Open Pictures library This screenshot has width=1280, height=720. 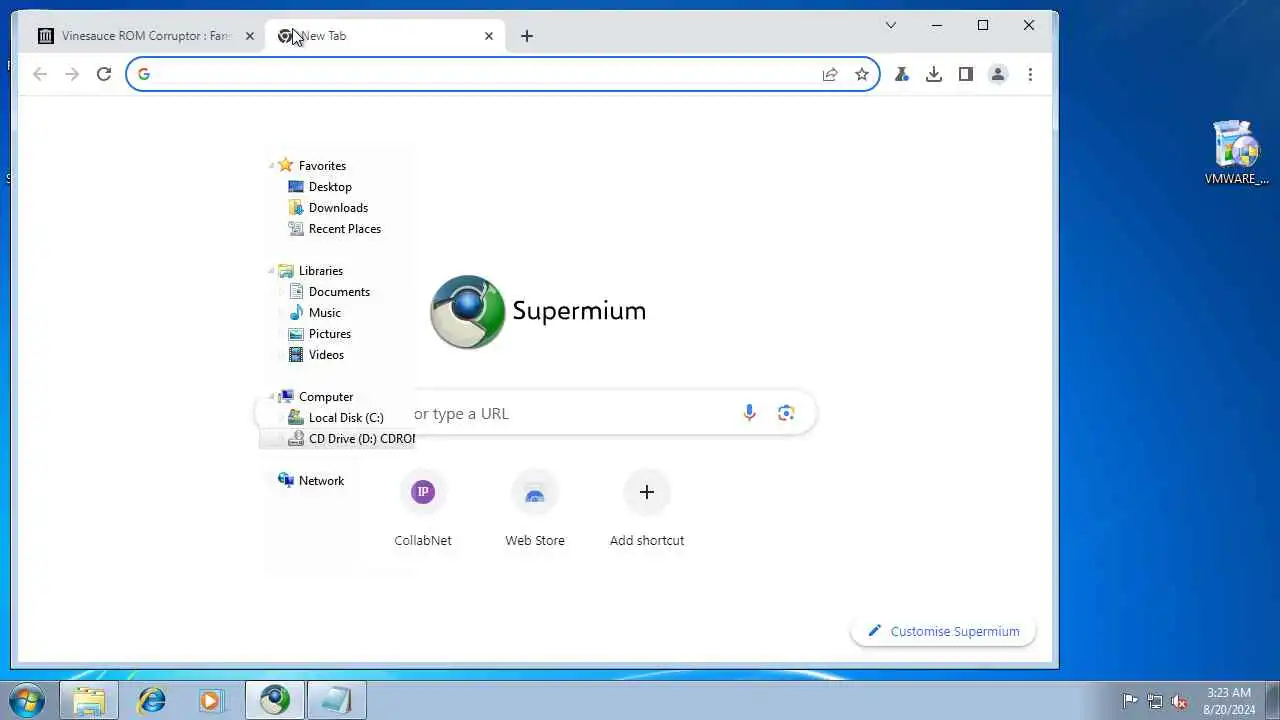pos(319,334)
